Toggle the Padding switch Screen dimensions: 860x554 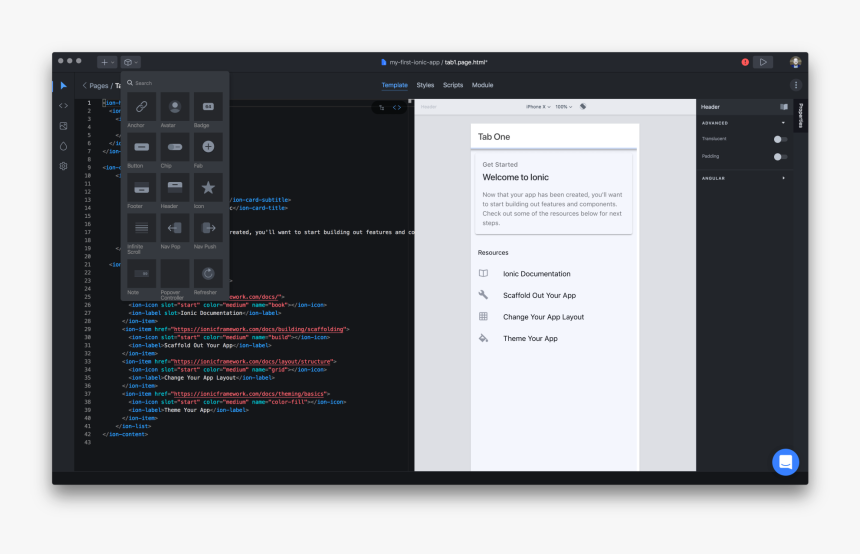point(780,157)
